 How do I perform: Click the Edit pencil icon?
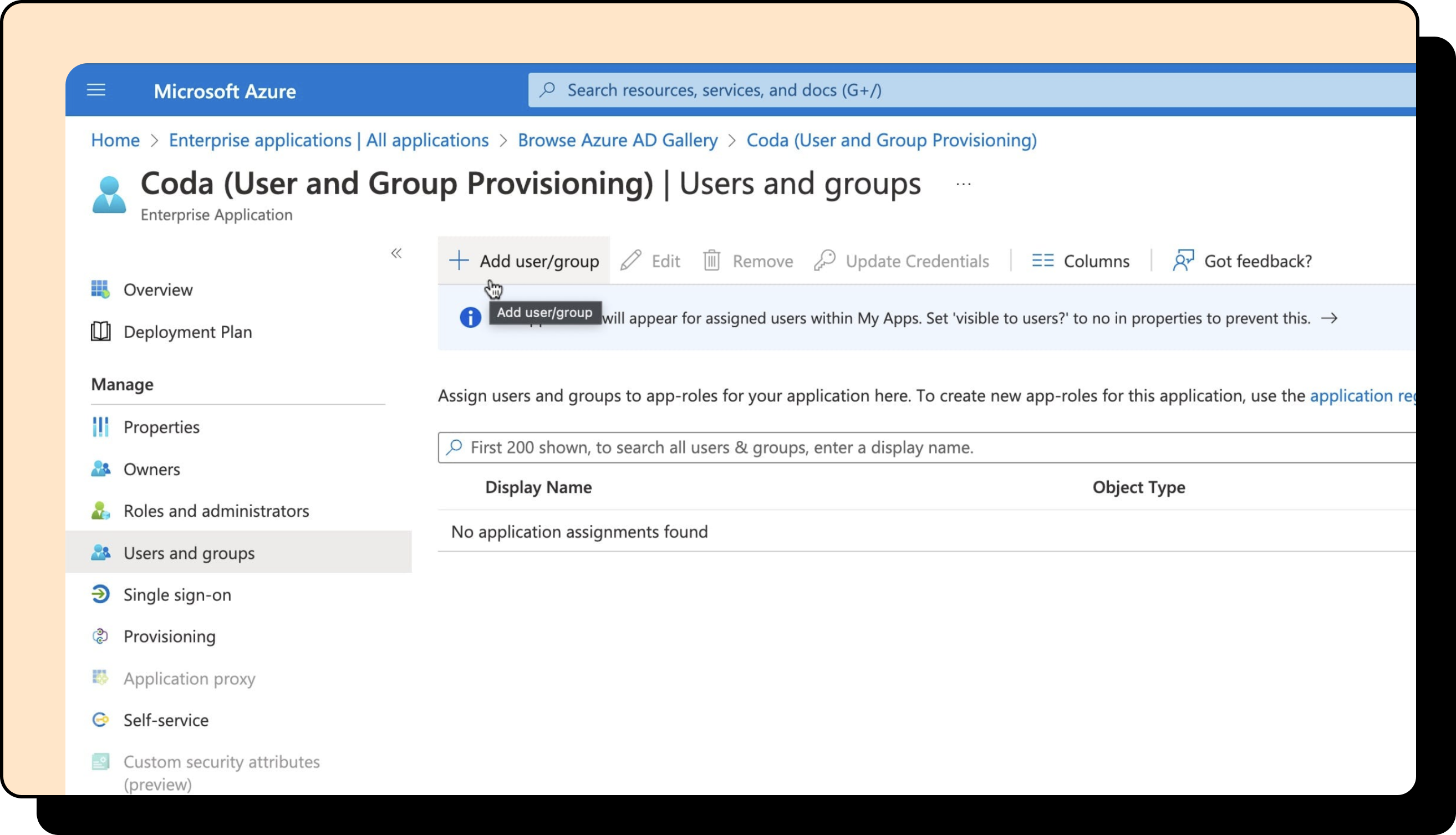click(x=631, y=261)
